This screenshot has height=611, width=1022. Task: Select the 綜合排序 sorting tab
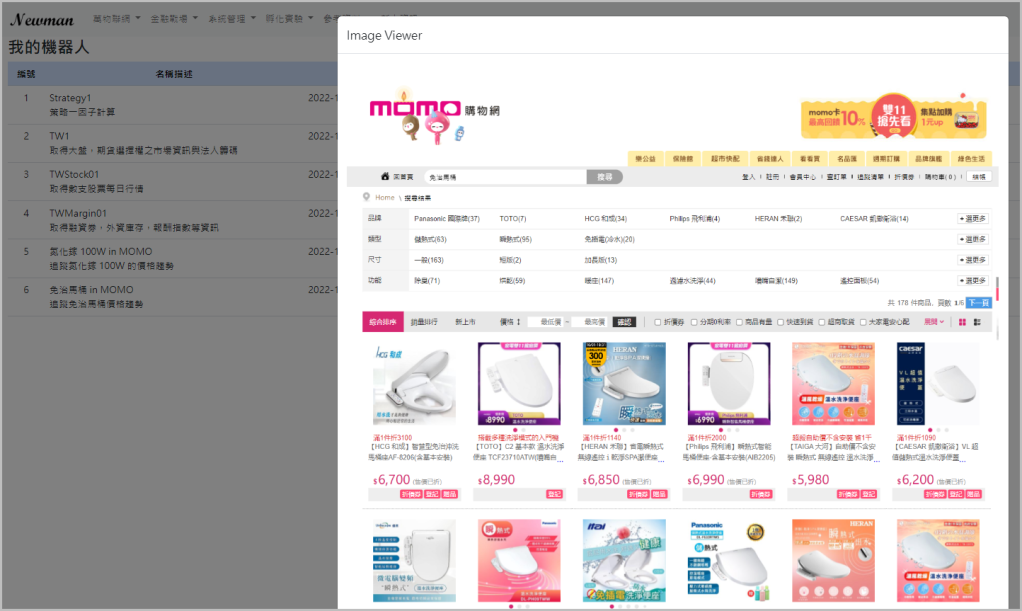[383, 322]
